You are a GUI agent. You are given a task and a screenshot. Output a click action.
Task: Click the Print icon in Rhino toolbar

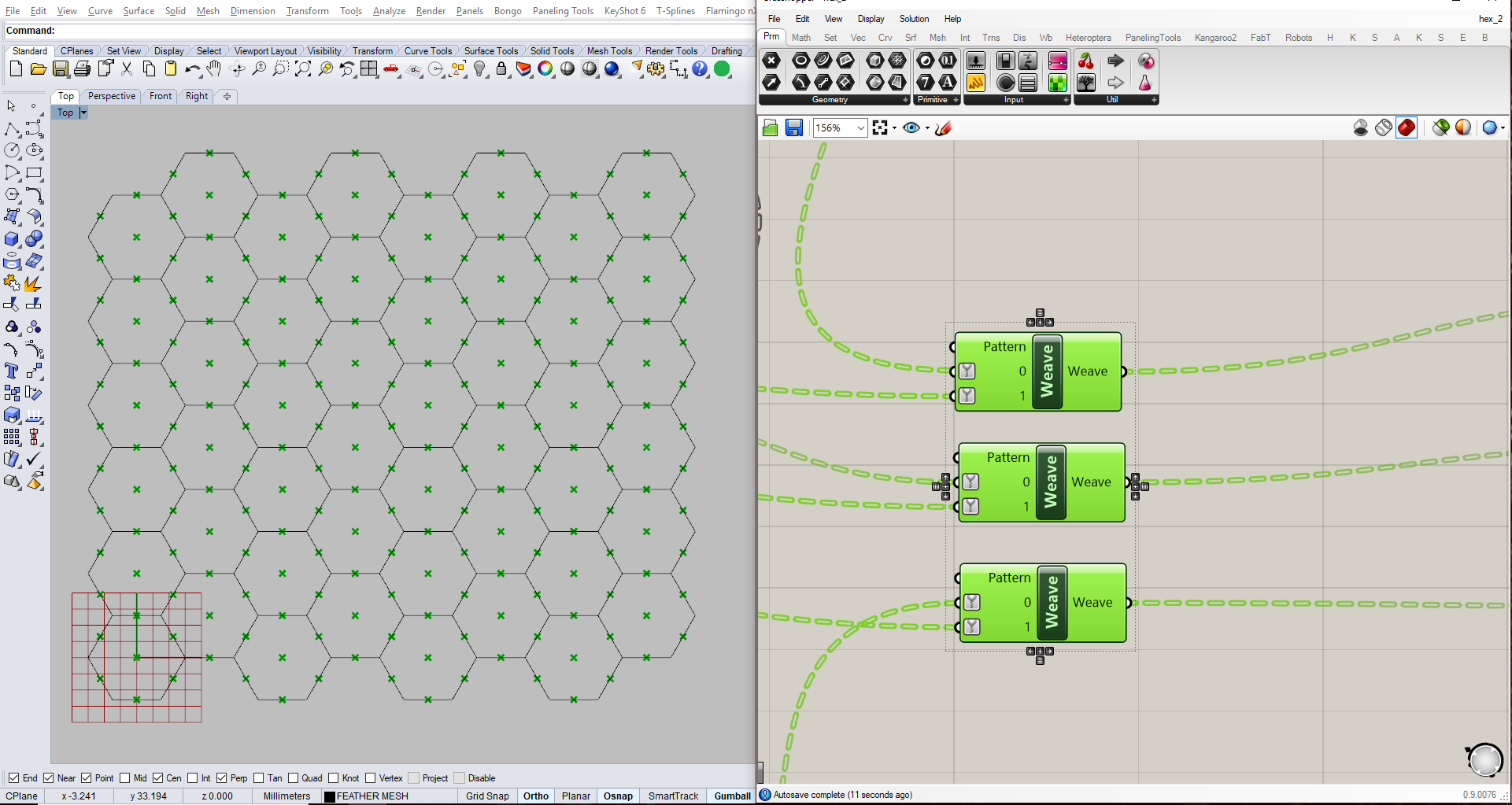click(82, 69)
